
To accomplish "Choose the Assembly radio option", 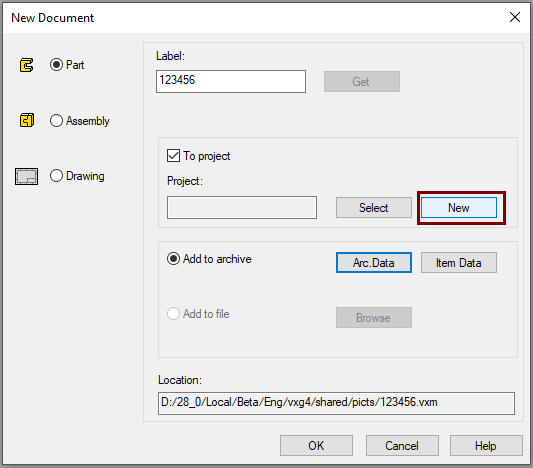I will coord(56,121).
